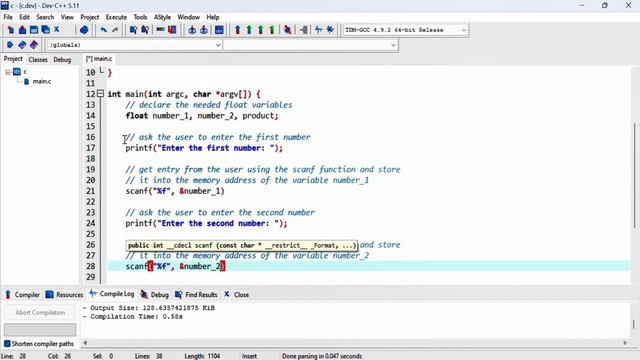Click 'Compilation Time: 0.58s' in the log

tap(136, 317)
